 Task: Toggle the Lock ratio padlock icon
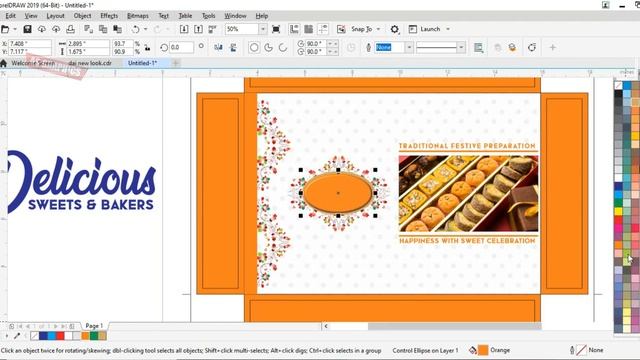click(x=147, y=48)
